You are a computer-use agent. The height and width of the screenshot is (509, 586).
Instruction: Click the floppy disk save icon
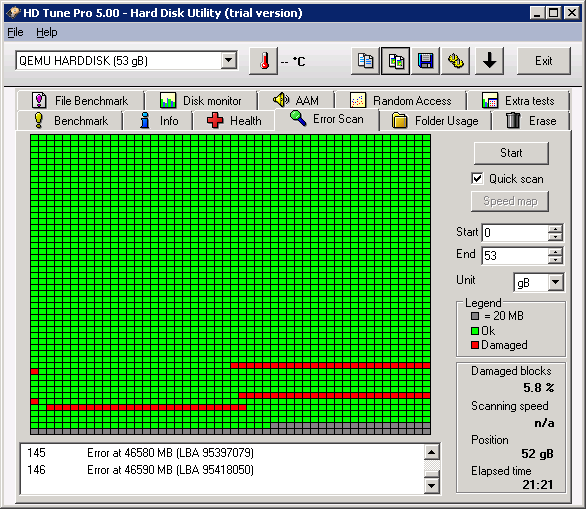point(425,61)
